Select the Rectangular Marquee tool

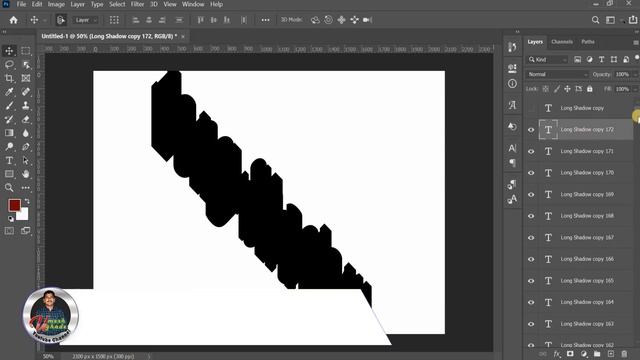point(26,51)
